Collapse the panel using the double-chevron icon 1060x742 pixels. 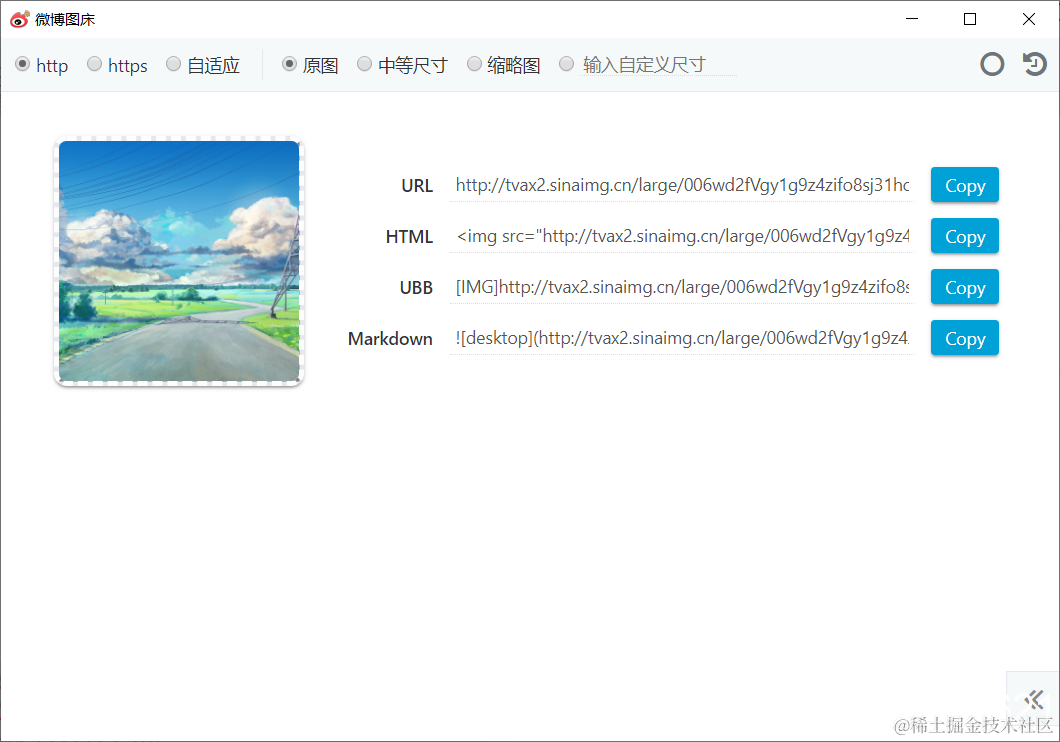1032,699
